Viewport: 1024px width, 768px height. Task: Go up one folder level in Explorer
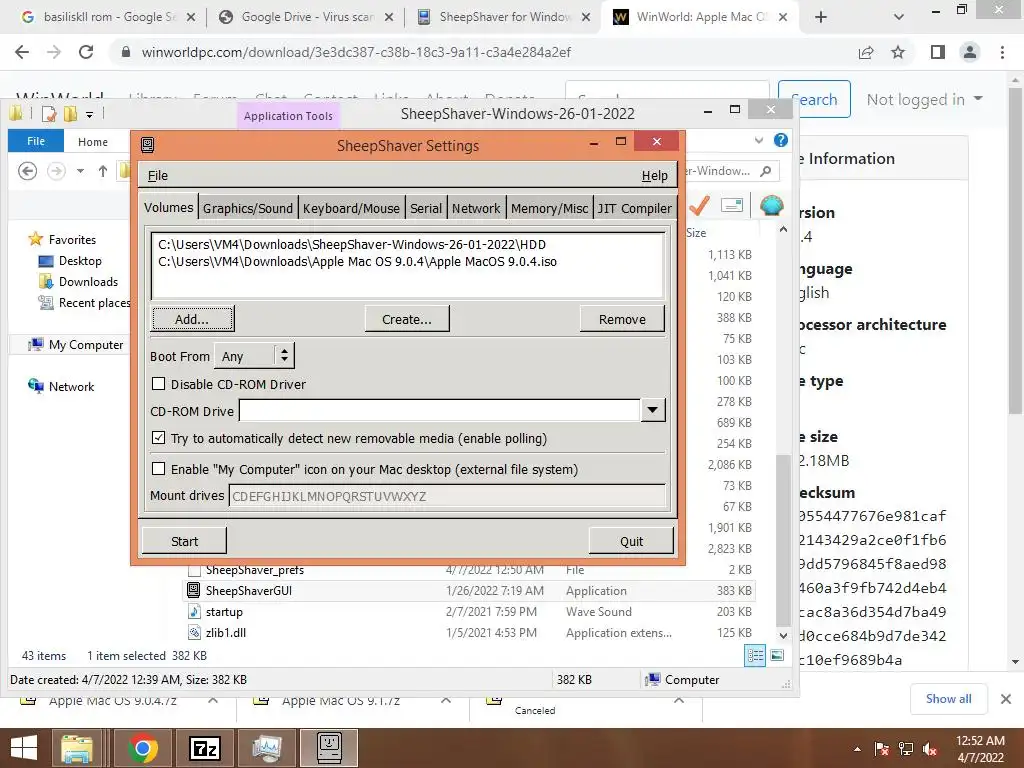103,171
